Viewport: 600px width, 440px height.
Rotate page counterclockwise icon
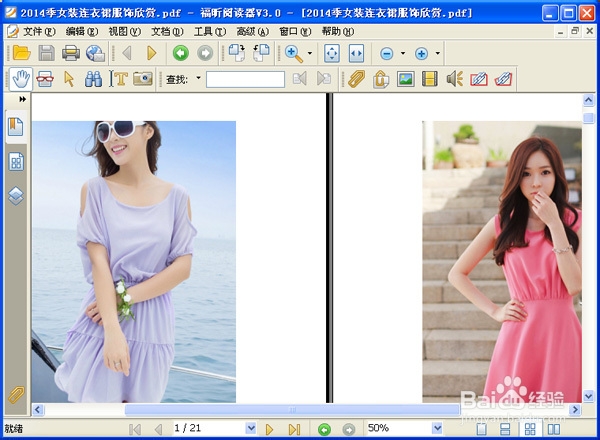coord(261,53)
